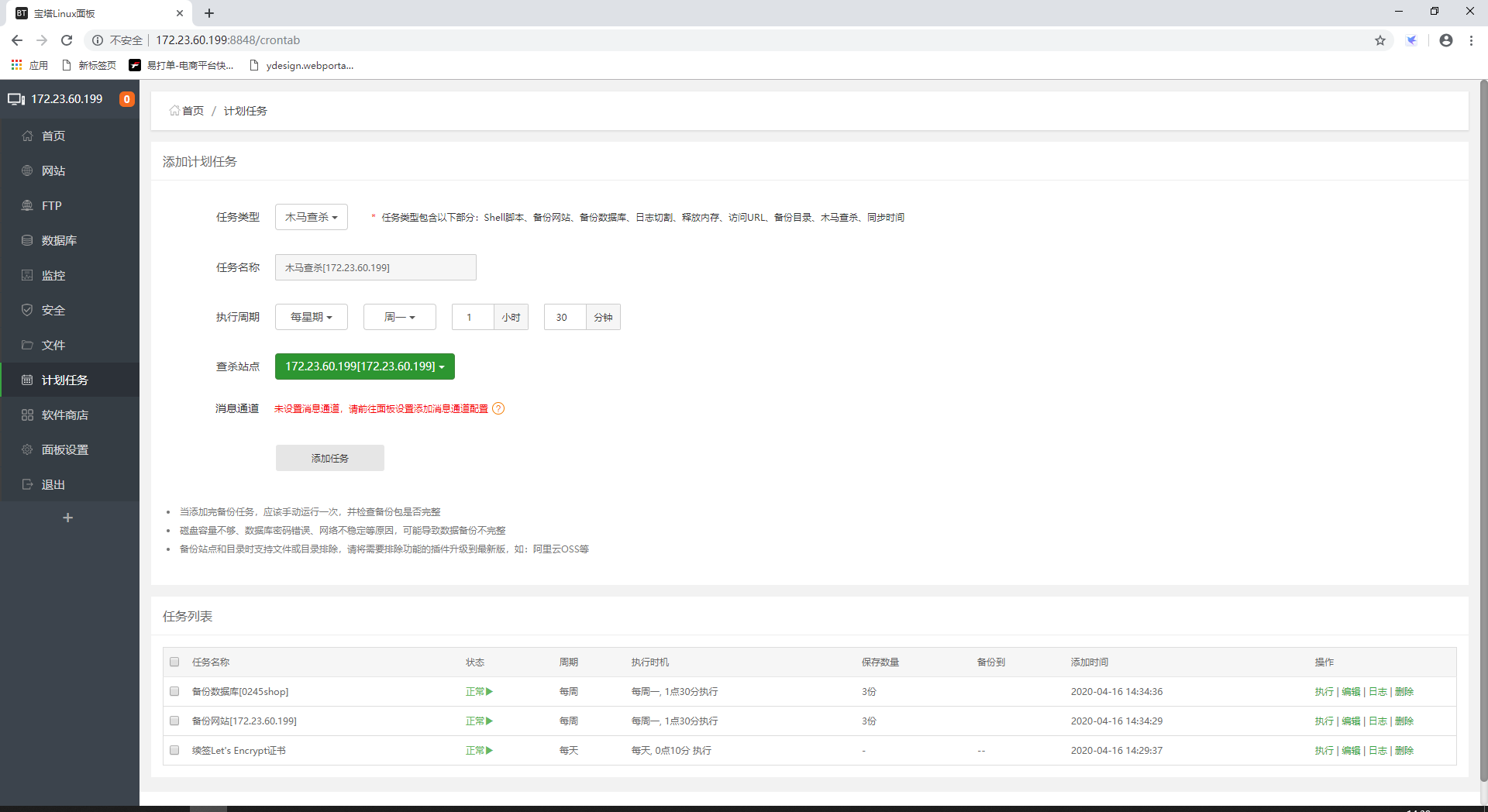Toggle the select-all checkbox in task table header
The width and height of the screenshot is (1488, 812).
[174, 662]
